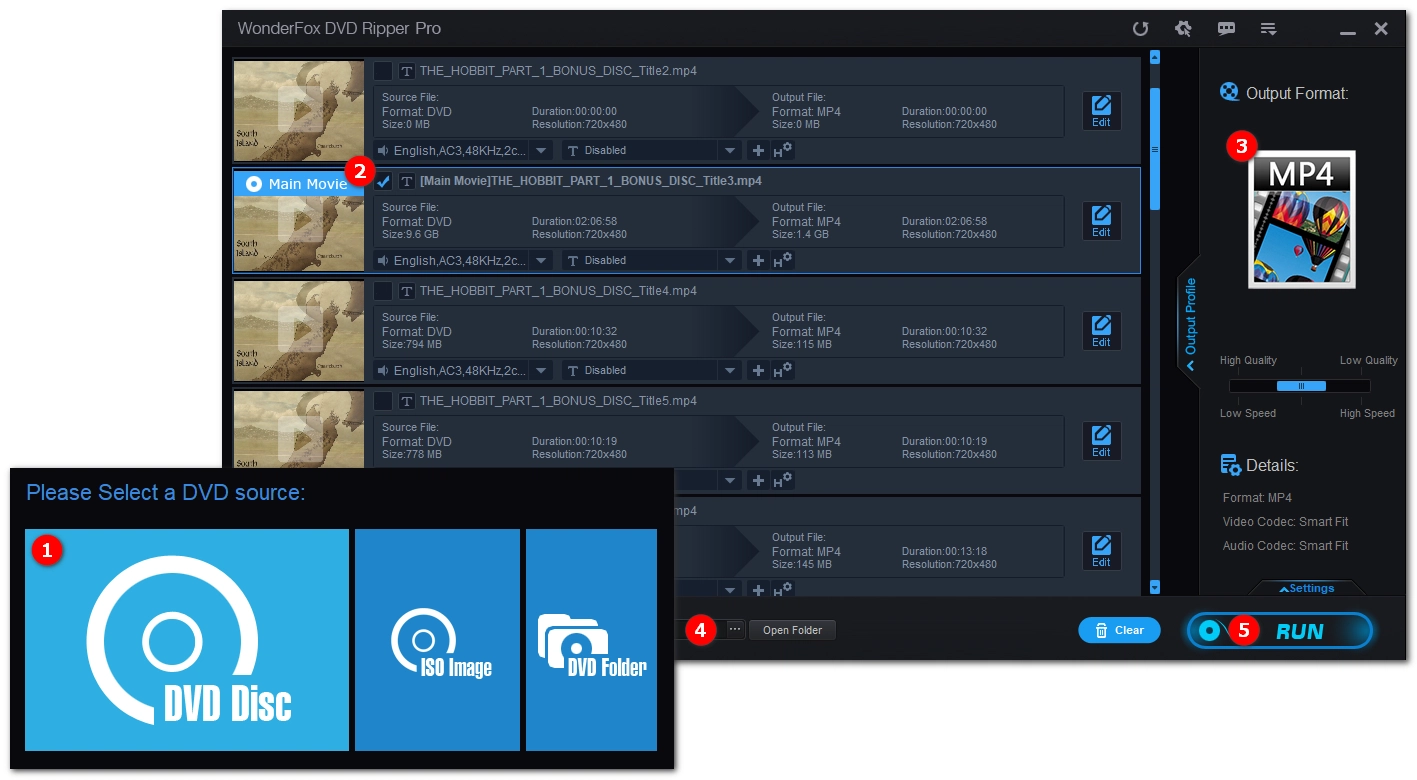
Task: Clear the title list
Action: pos(1119,630)
